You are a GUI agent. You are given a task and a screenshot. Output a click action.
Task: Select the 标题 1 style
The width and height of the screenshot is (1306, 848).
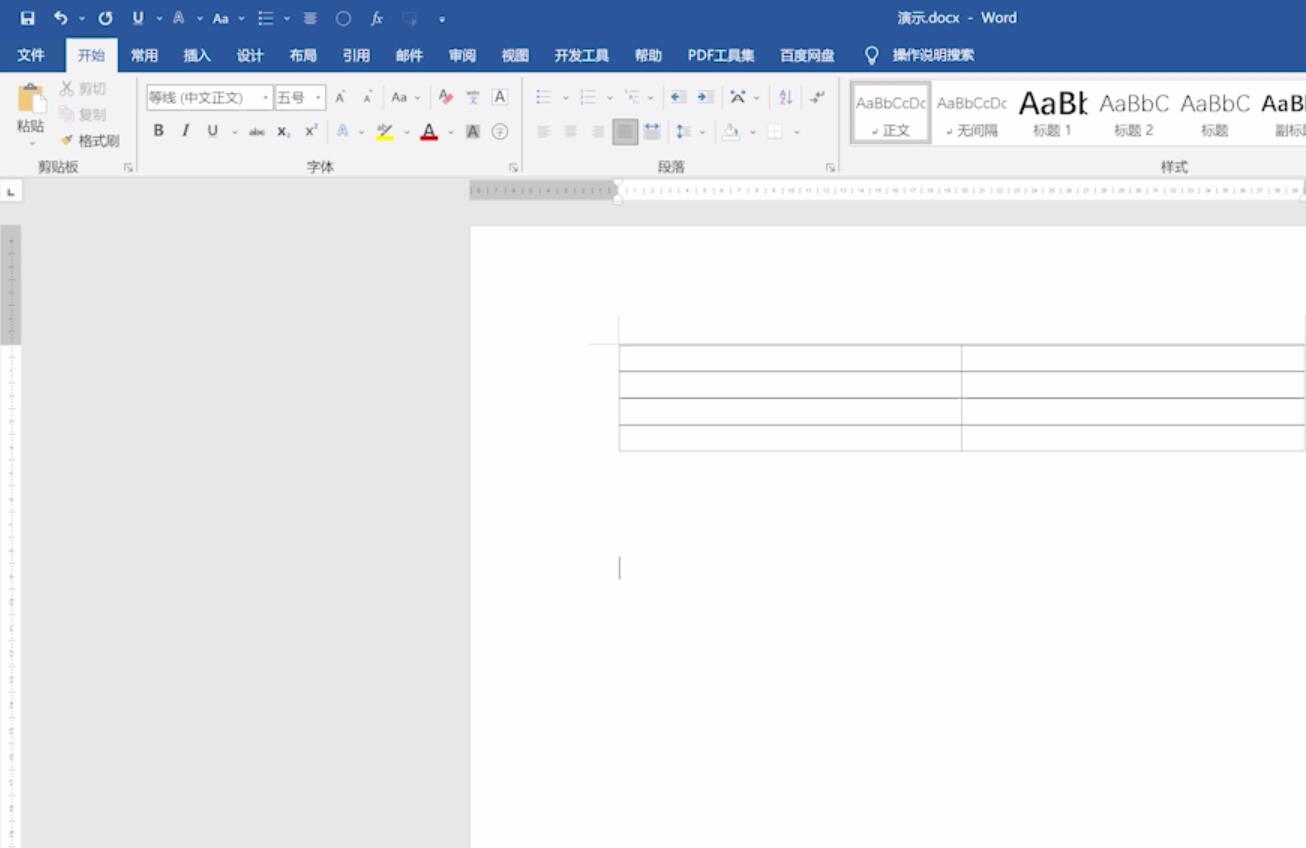click(1052, 112)
